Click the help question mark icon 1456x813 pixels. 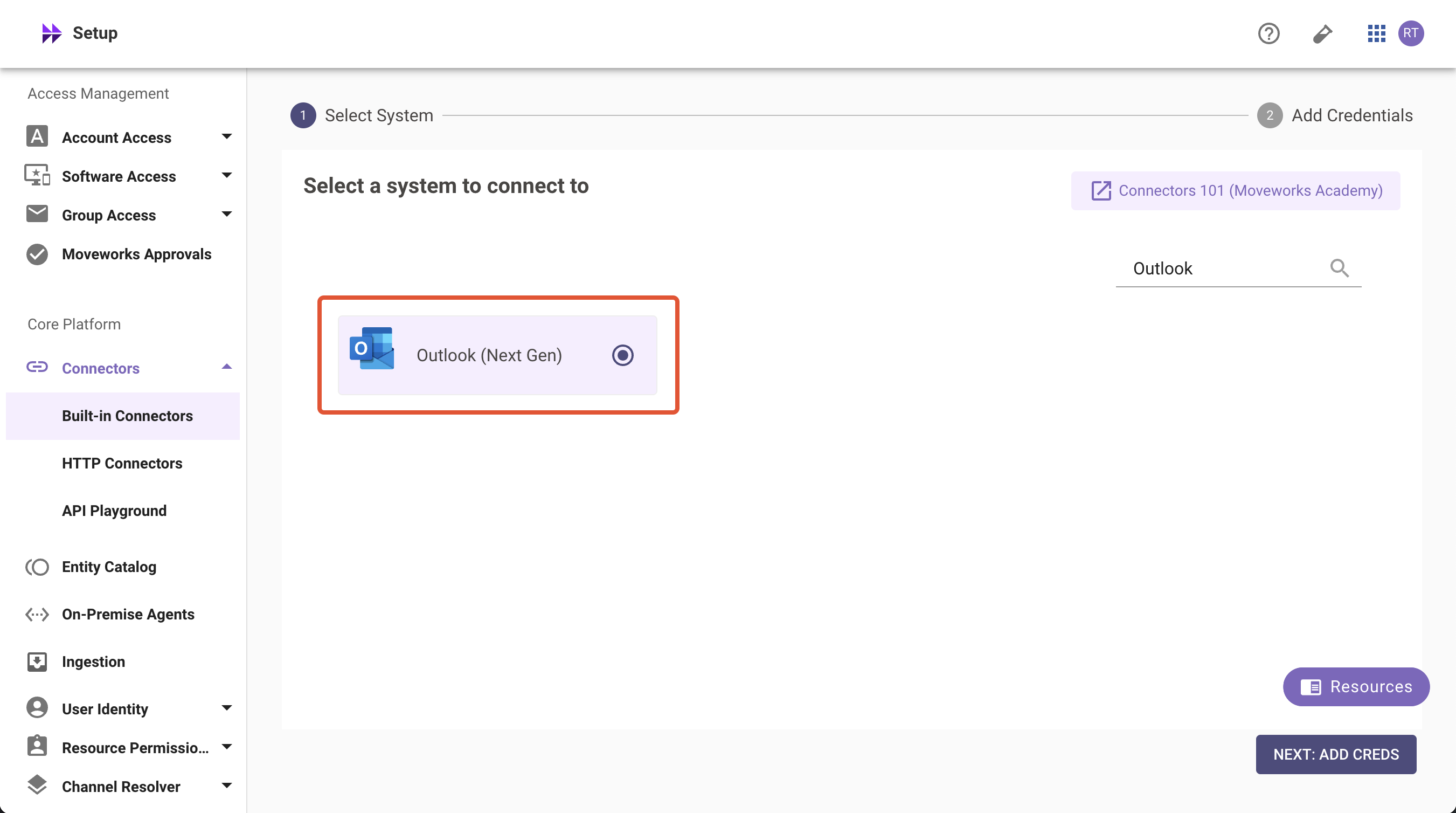click(1268, 33)
